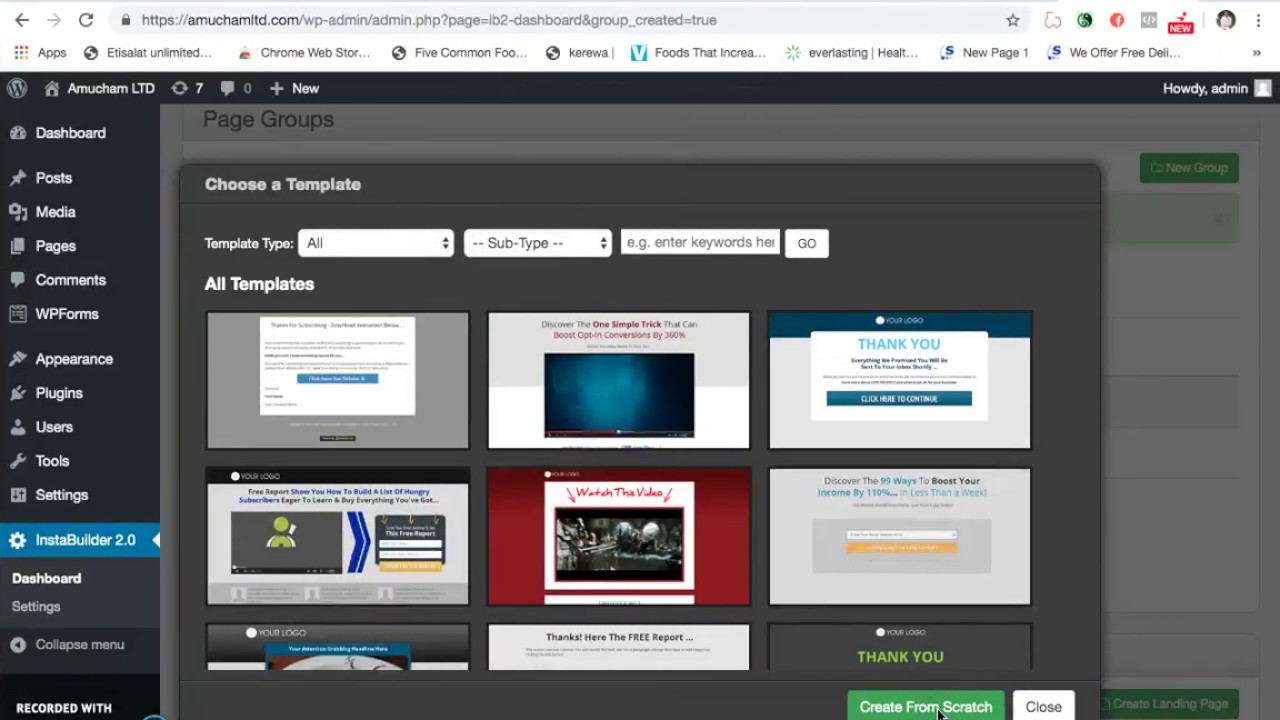Image resolution: width=1280 pixels, height=720 pixels.
Task: Open Foods That Increa... bookmark
Action: coord(698,53)
